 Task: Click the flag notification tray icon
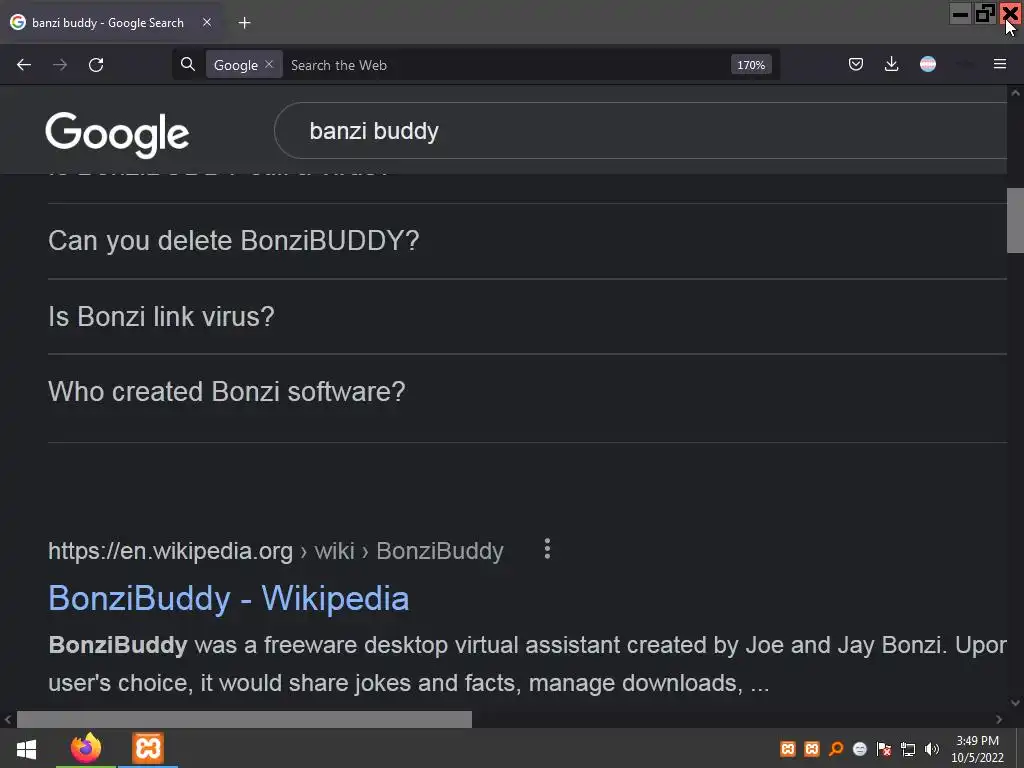pyautogui.click(x=884, y=749)
